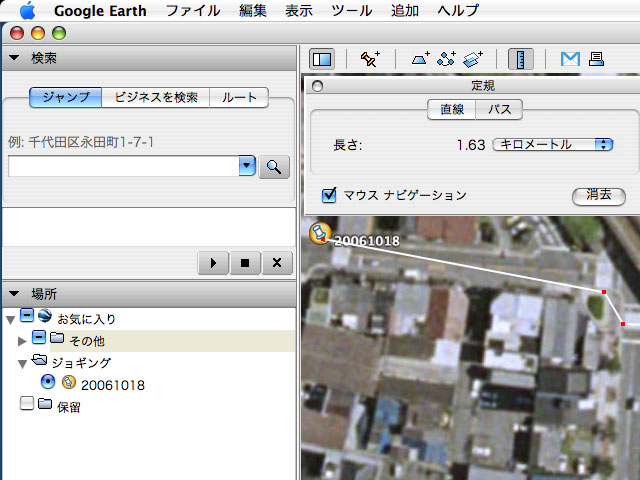Uncheck マウス ナビゲーション checkbox
This screenshot has height=480, width=640.
click(x=329, y=195)
